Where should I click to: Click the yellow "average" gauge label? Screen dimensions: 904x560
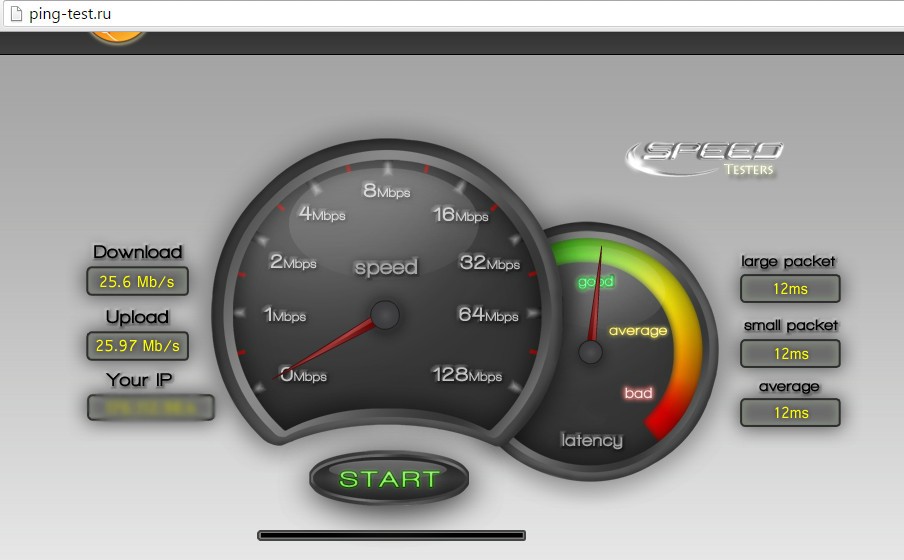(638, 331)
